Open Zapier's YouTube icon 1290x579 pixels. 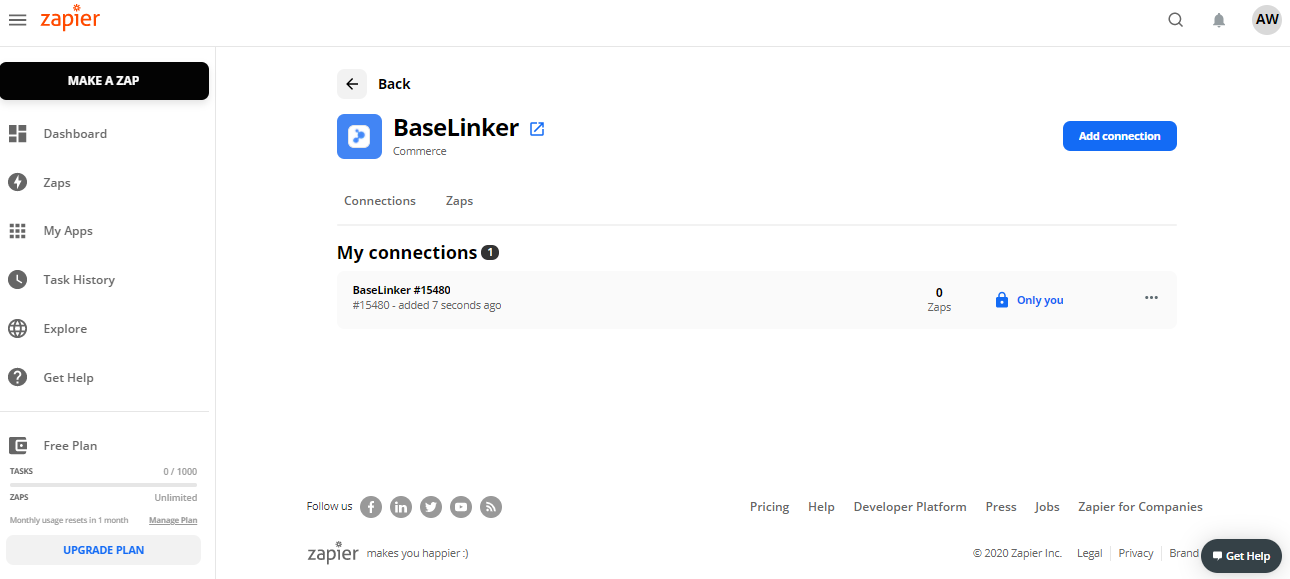click(x=461, y=507)
